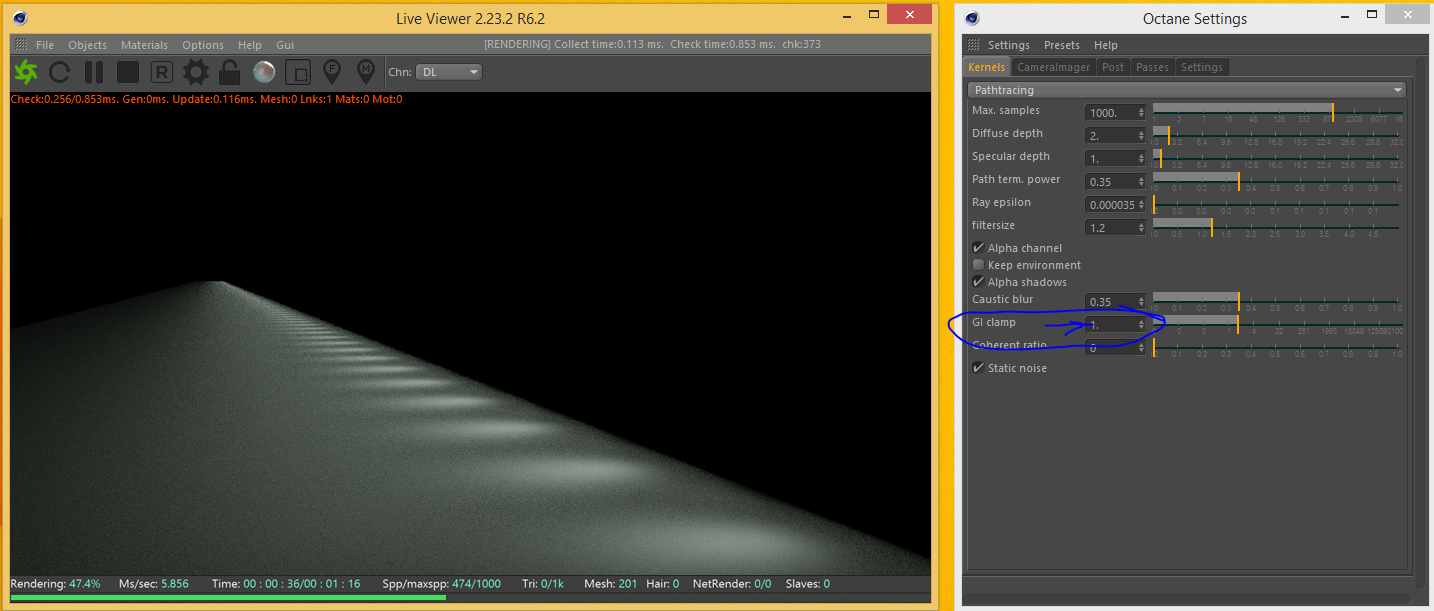Disable the Alpha channel checkbox

[978, 248]
